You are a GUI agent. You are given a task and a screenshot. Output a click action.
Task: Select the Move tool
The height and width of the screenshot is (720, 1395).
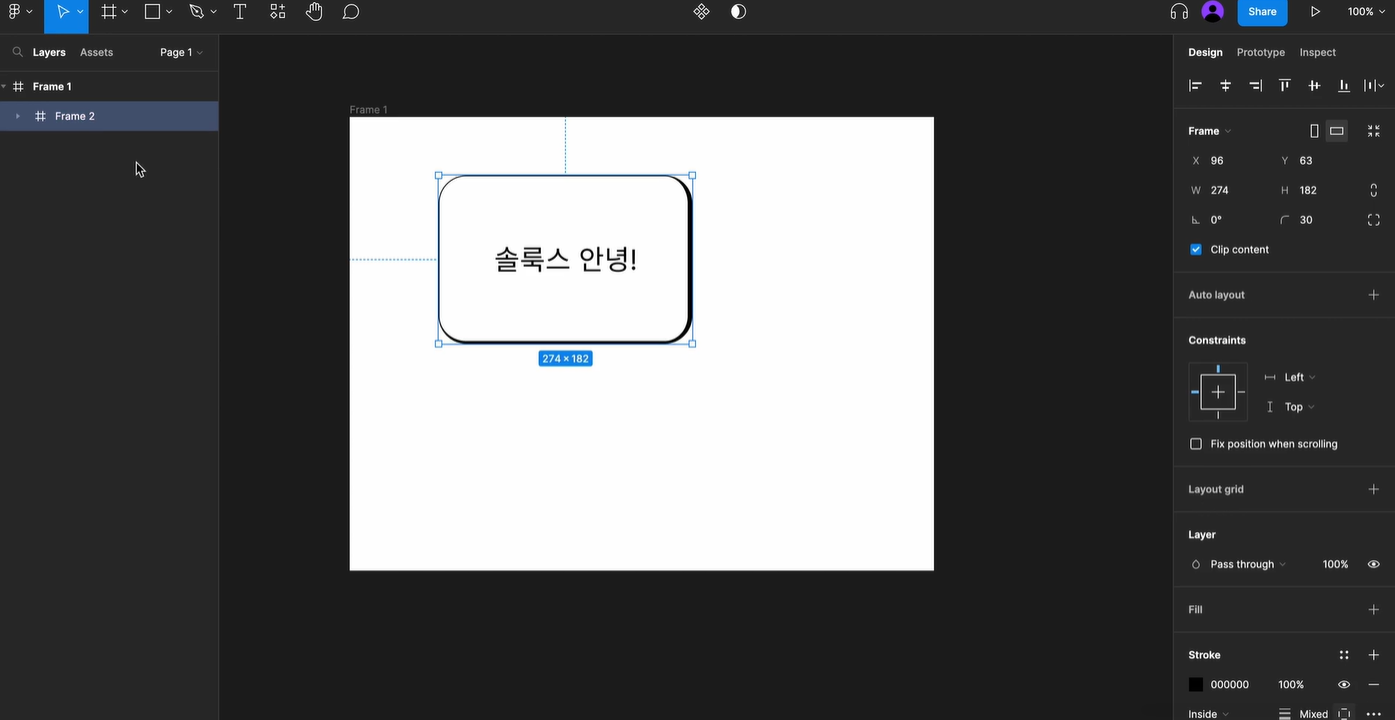click(x=63, y=12)
